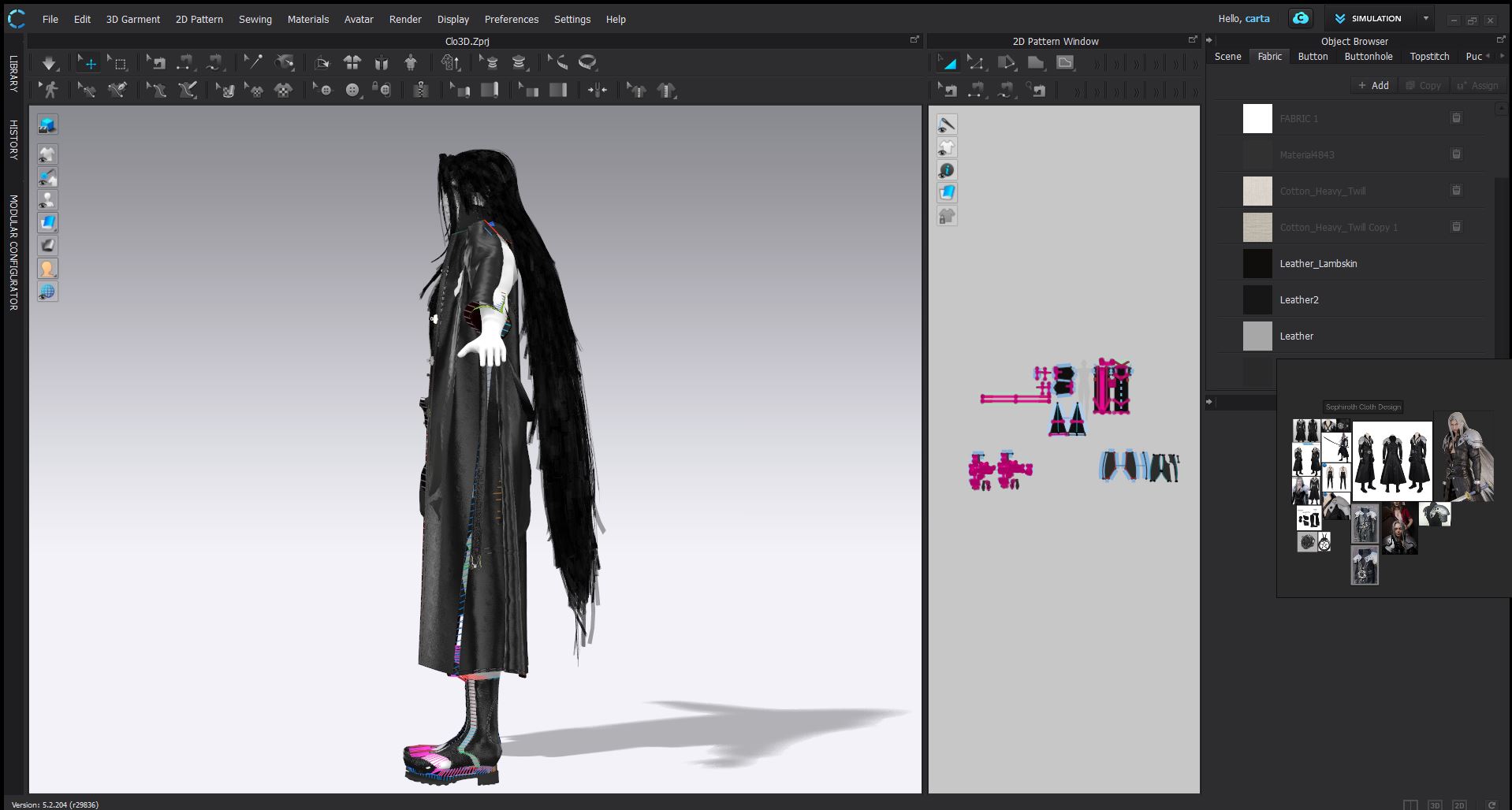Click the inward arrows stitch tool
Image resolution: width=1512 pixels, height=810 pixels.
598,91
